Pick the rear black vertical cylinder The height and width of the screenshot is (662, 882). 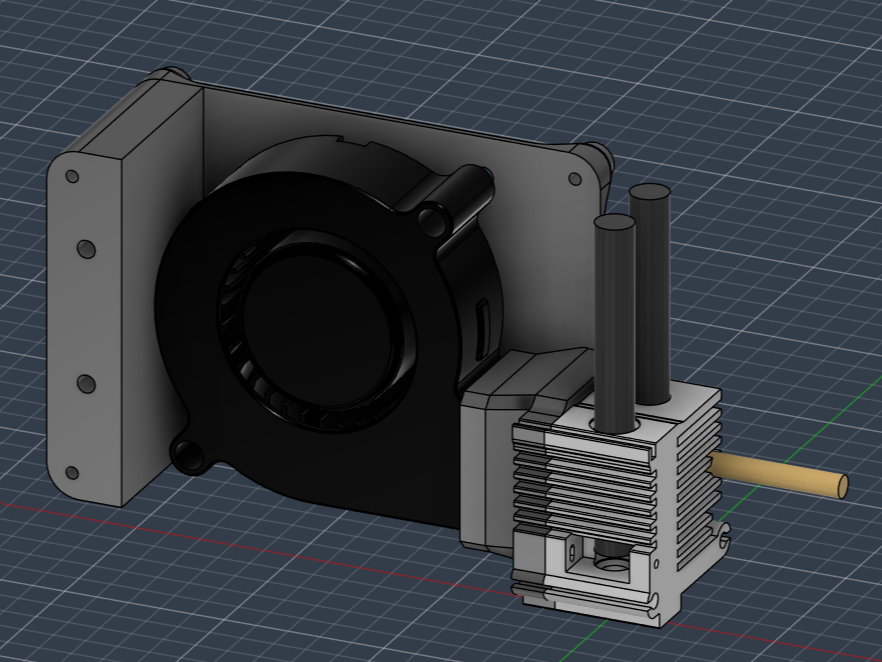point(650,294)
